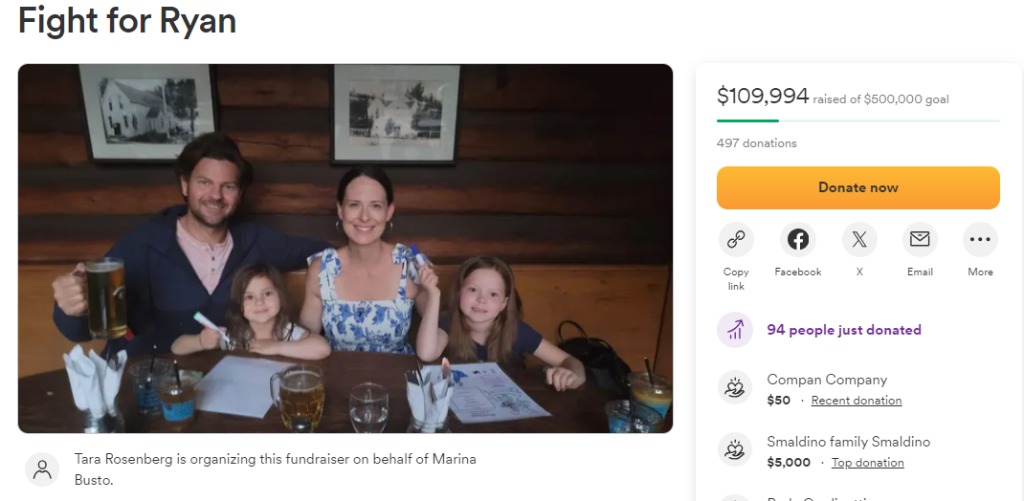Click Smaldino family Smaldino donor name
The image size is (1024, 501).
848,442
